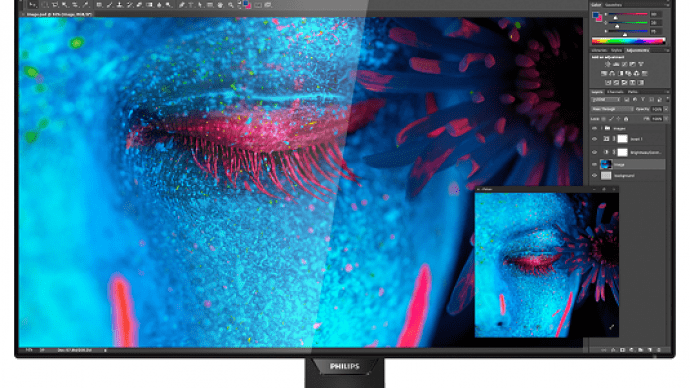This screenshot has height=388, width=690.
Task: Select the Rectangular Marquee tool
Action: 45,5
